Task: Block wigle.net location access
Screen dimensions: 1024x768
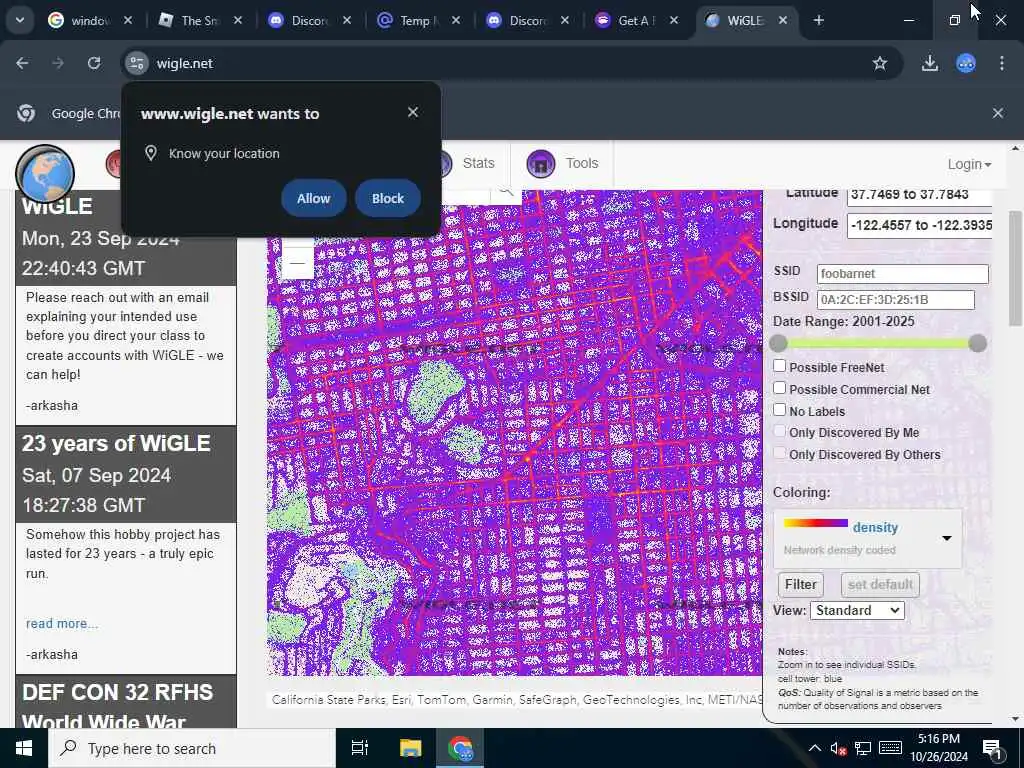Action: [388, 199]
